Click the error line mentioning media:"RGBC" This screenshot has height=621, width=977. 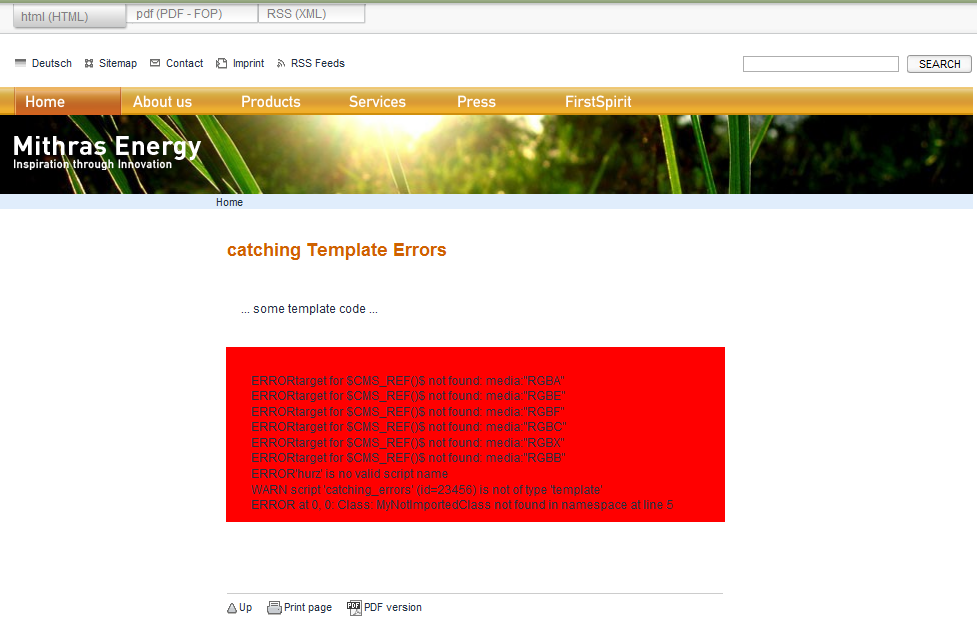point(409,427)
